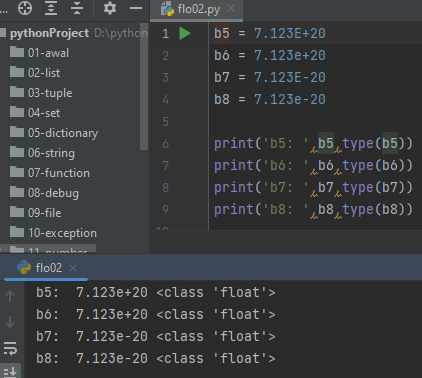Expand all project tree items
The width and height of the screenshot is (422, 378).
tap(51, 8)
